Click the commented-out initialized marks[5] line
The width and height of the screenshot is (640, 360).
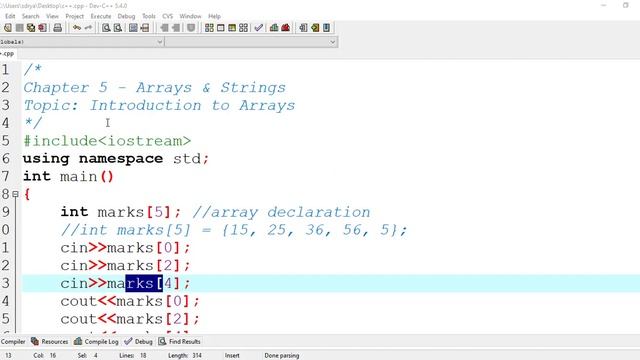coord(234,230)
